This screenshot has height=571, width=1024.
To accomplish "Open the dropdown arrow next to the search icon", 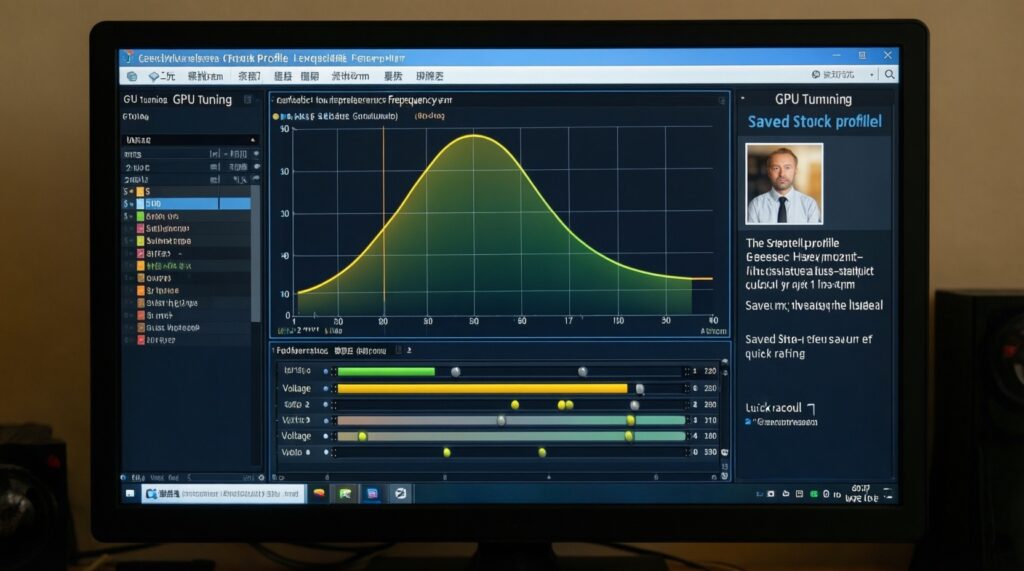I will pyautogui.click(x=872, y=75).
